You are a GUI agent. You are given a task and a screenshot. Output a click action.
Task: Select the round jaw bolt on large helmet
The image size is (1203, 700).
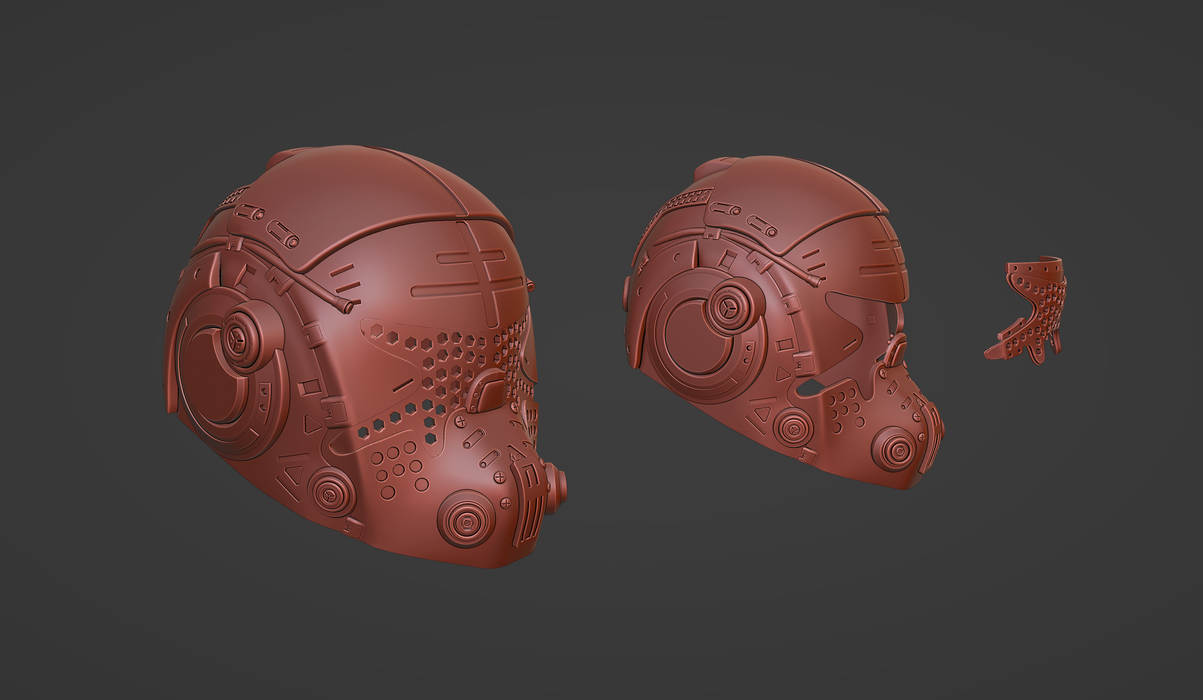point(329,491)
